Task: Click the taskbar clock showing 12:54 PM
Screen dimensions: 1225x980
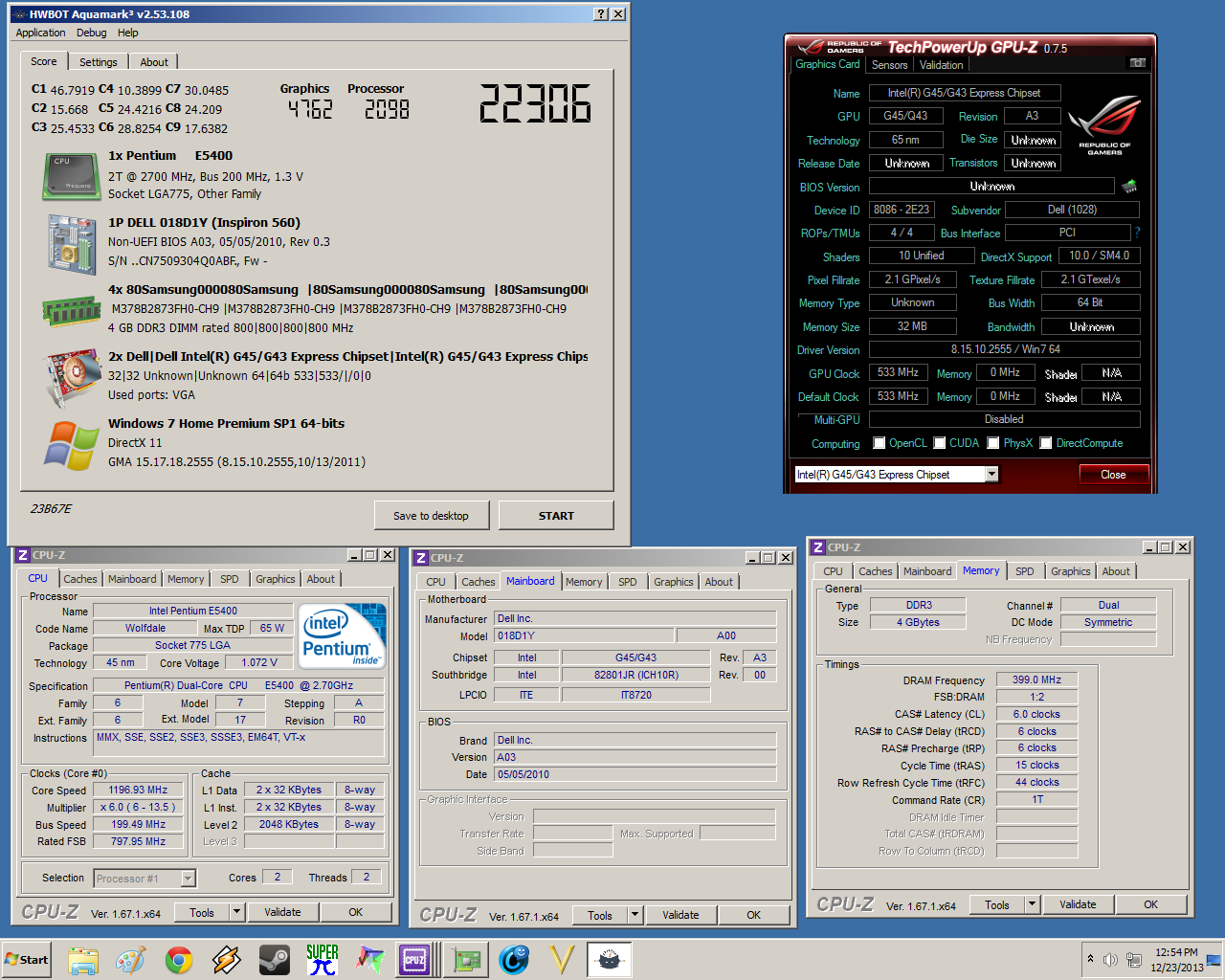Action: (1176, 960)
